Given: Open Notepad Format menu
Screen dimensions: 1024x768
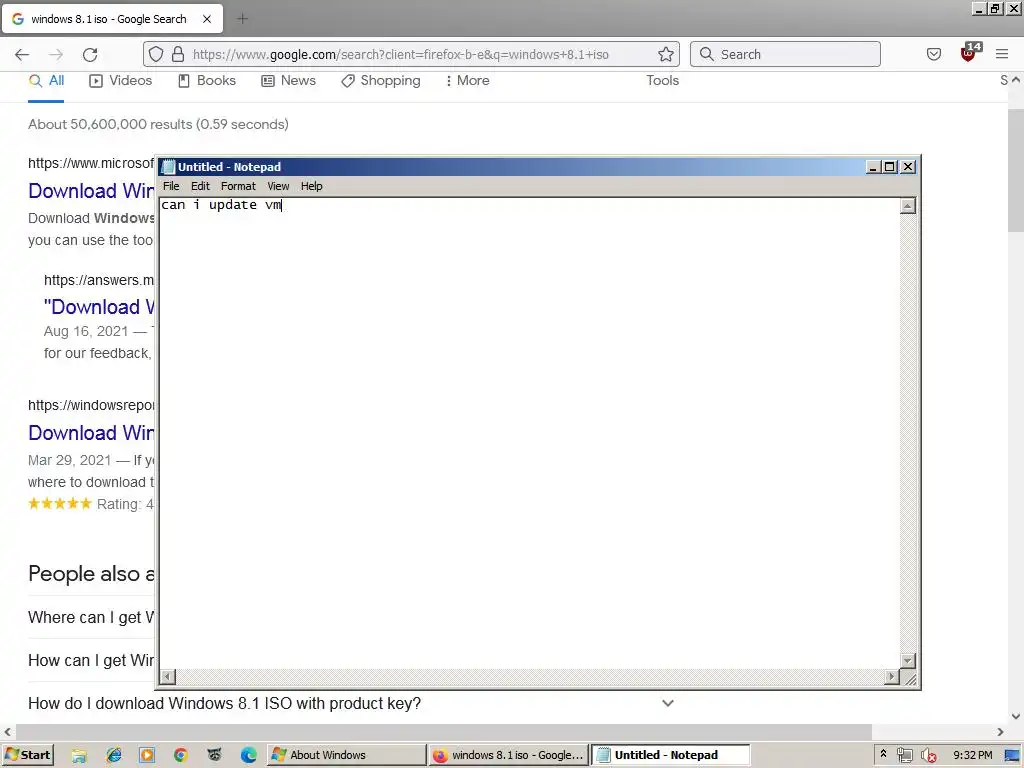Looking at the screenshot, I should coord(238,186).
